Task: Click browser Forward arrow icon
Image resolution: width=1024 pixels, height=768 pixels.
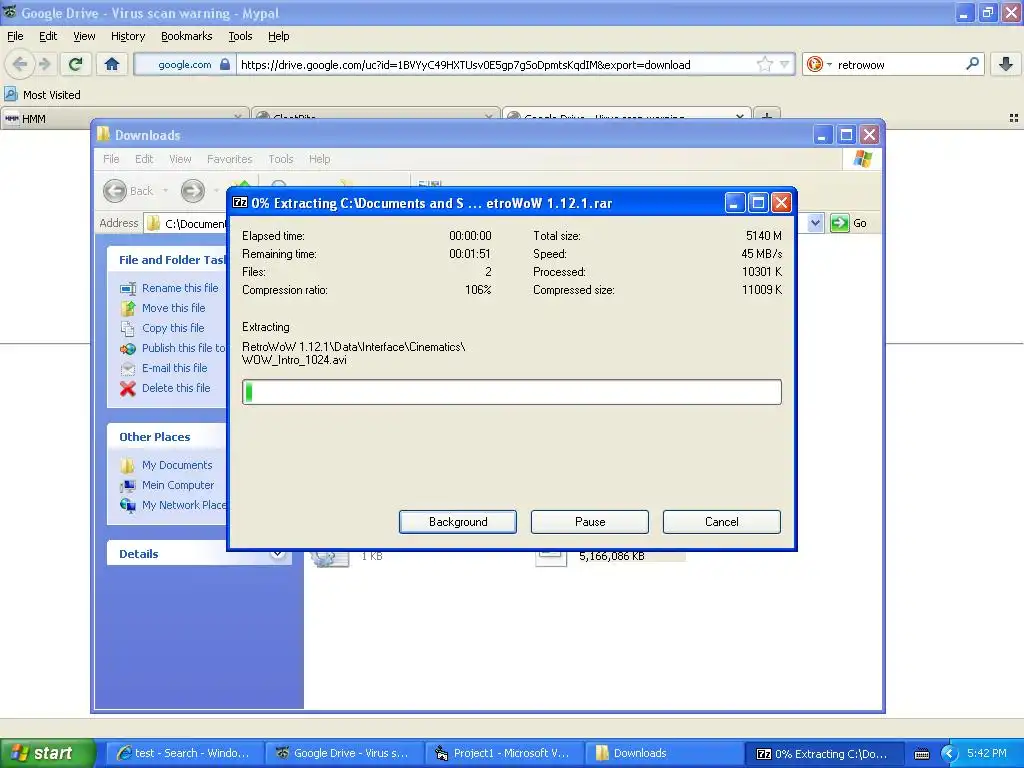Action: (44, 64)
